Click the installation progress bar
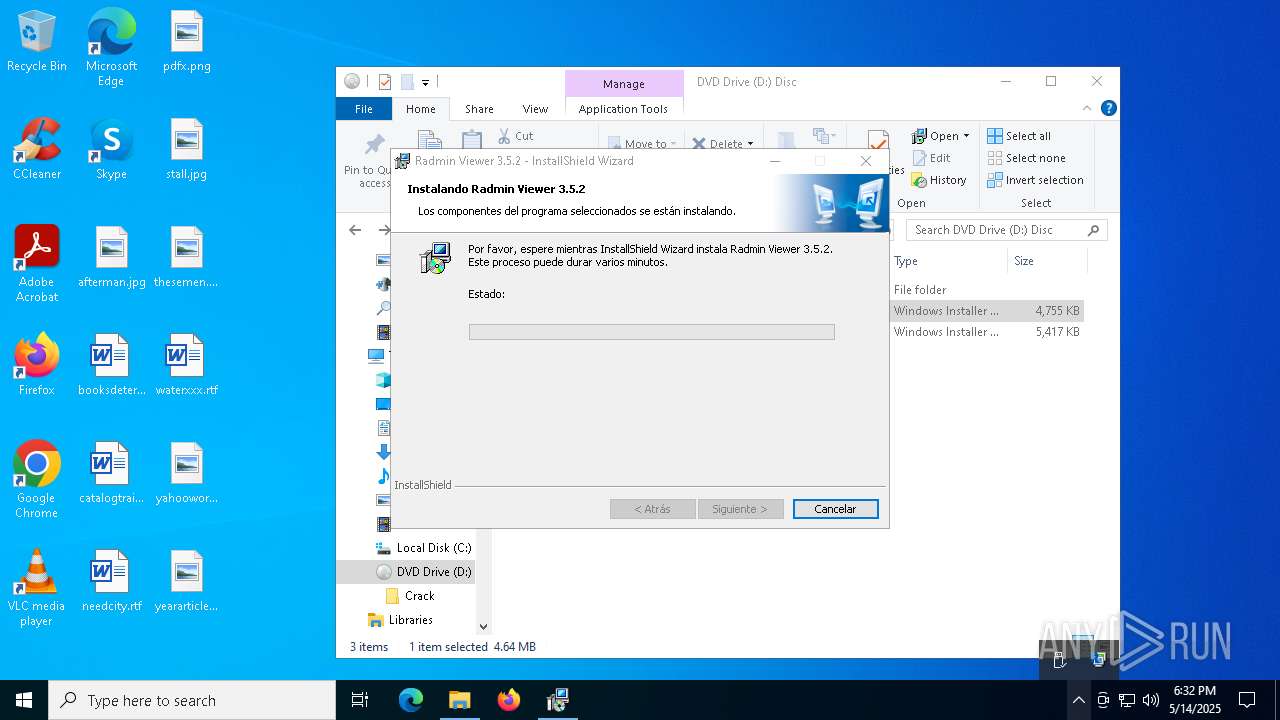This screenshot has width=1280, height=720. (651, 332)
